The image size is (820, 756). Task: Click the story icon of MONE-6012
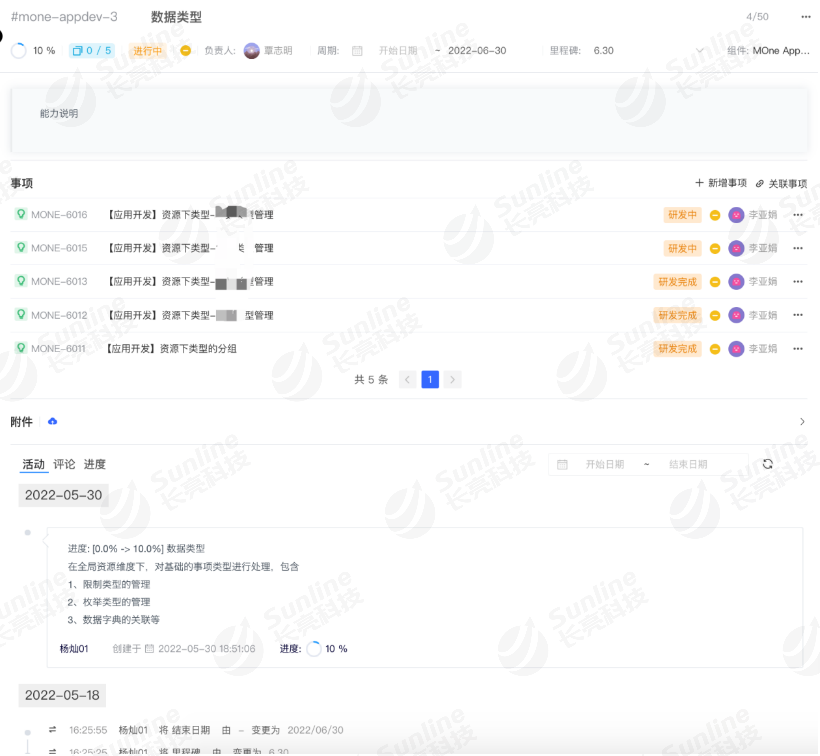[20, 315]
